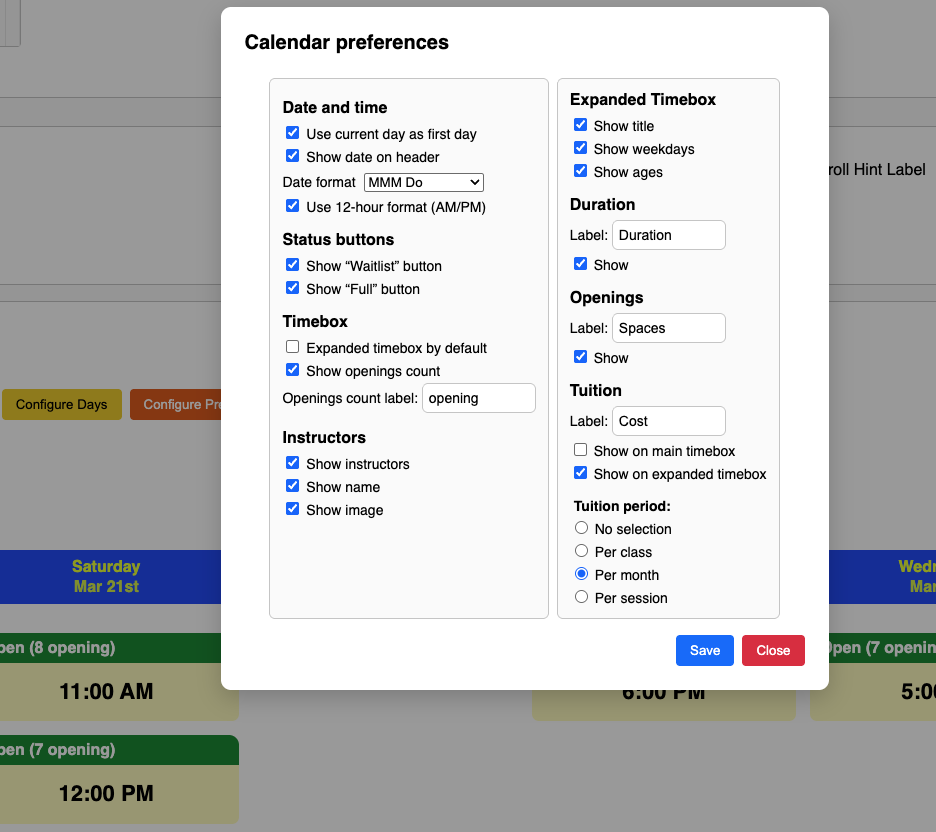Click the Openings count label field
The width and height of the screenshot is (936, 832).
(479, 398)
